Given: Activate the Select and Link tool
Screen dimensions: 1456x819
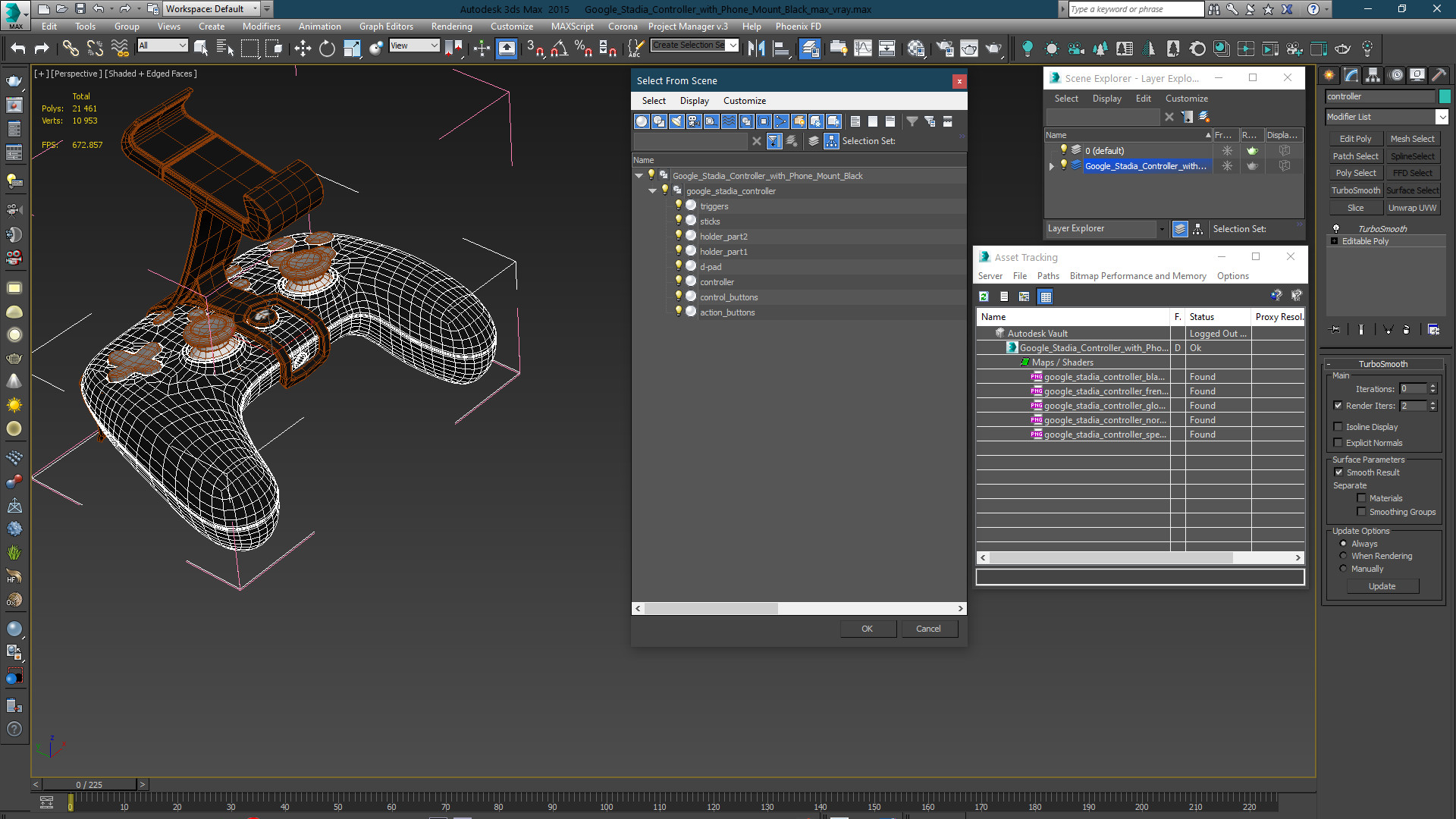Looking at the screenshot, I should pyautogui.click(x=71, y=49).
